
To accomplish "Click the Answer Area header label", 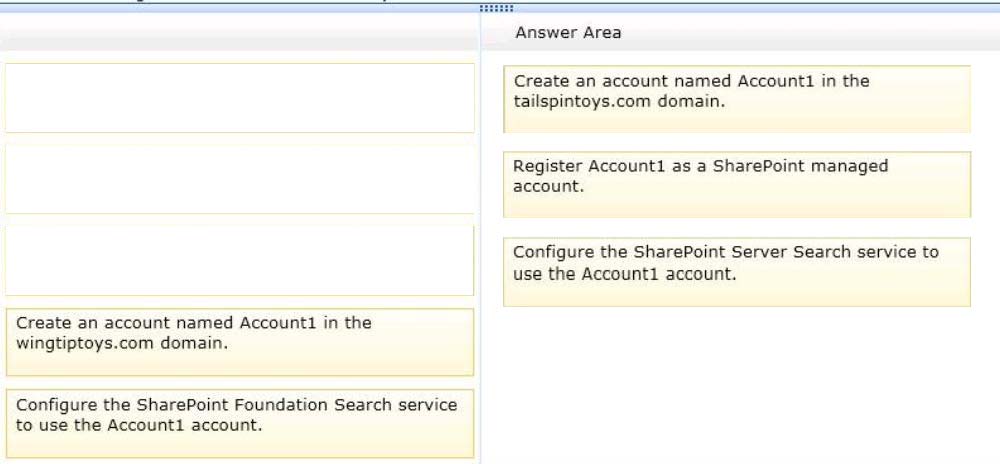I will click(x=568, y=33).
